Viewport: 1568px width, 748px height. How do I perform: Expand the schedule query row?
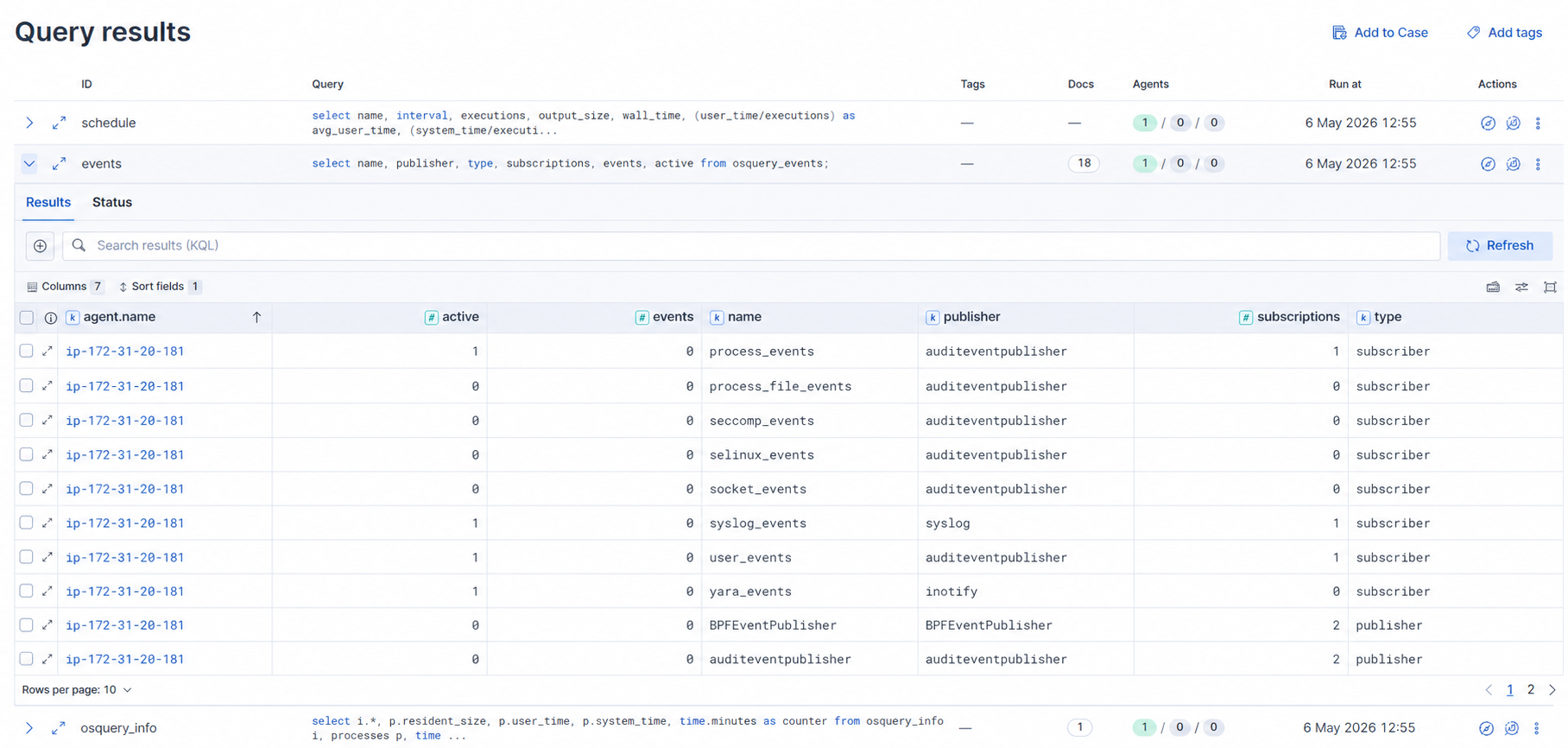pos(29,123)
